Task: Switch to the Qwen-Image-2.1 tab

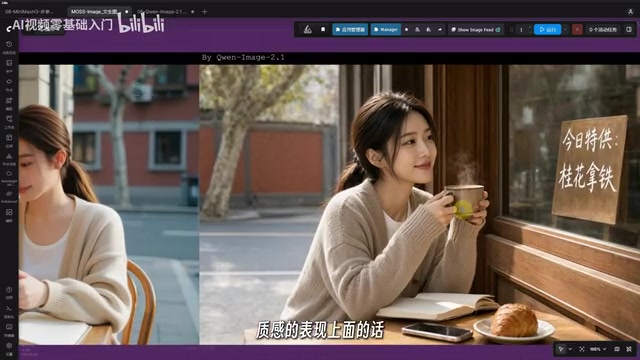Action: 162,11
